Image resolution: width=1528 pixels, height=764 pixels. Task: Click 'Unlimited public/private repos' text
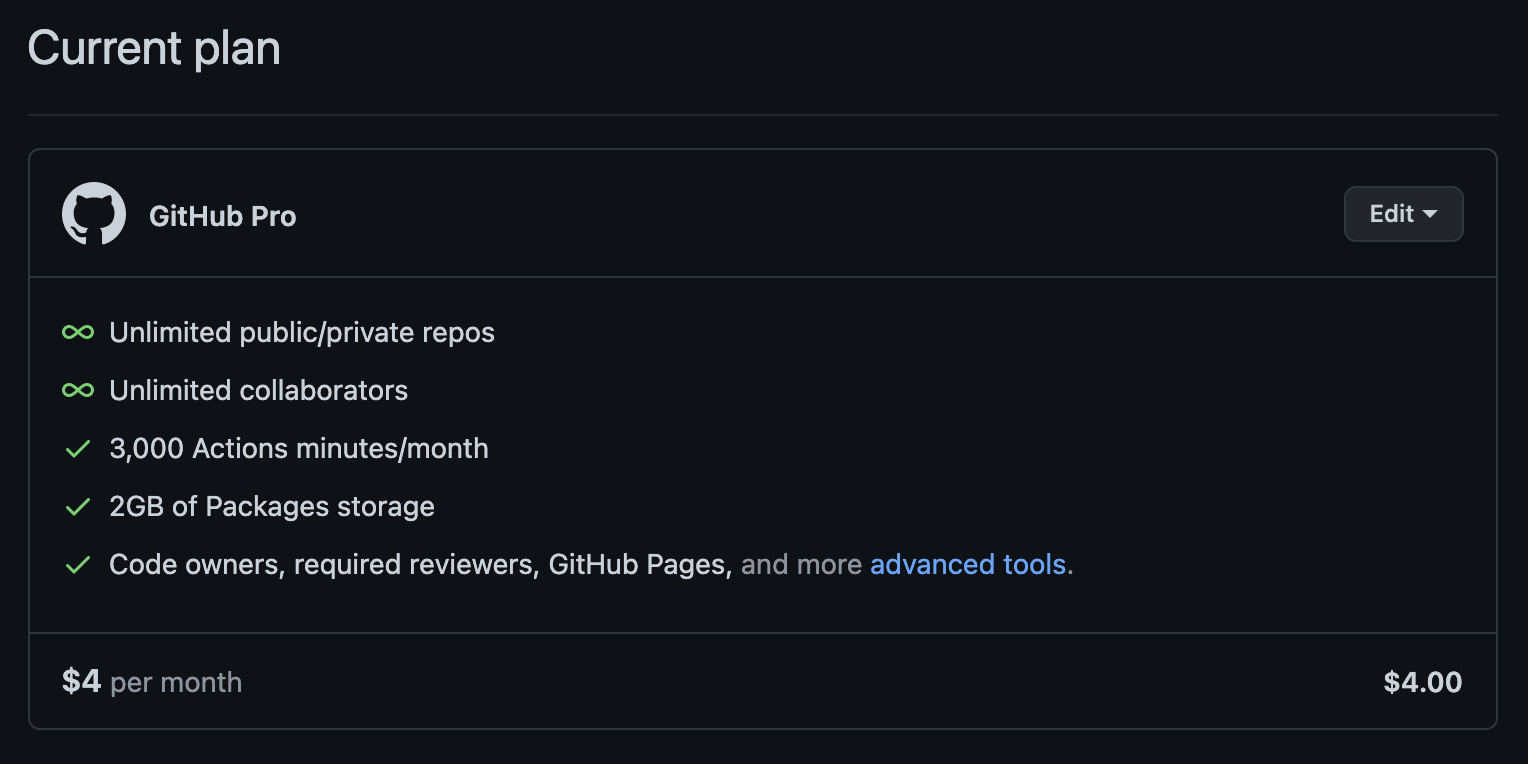(x=302, y=333)
